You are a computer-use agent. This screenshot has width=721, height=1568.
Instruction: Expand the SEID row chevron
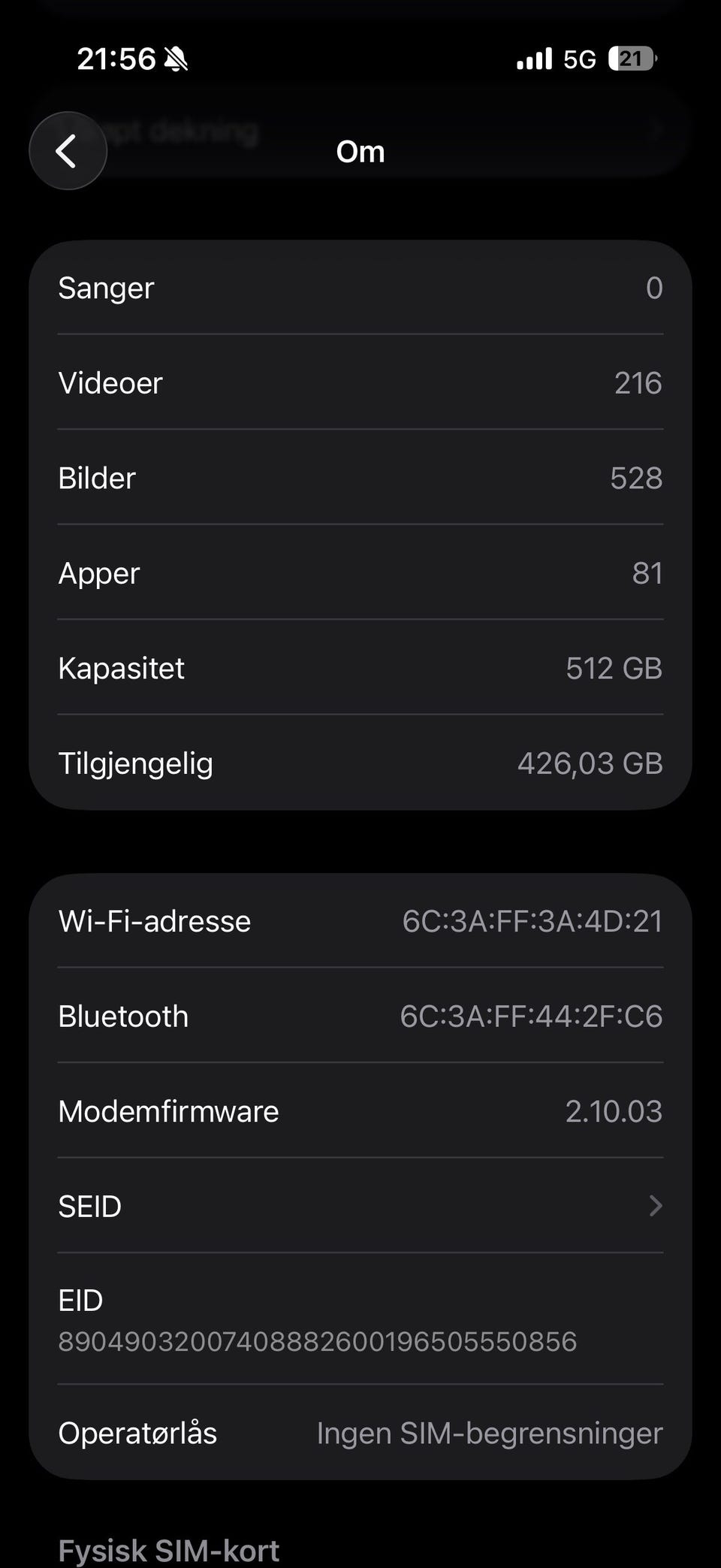tap(655, 1206)
